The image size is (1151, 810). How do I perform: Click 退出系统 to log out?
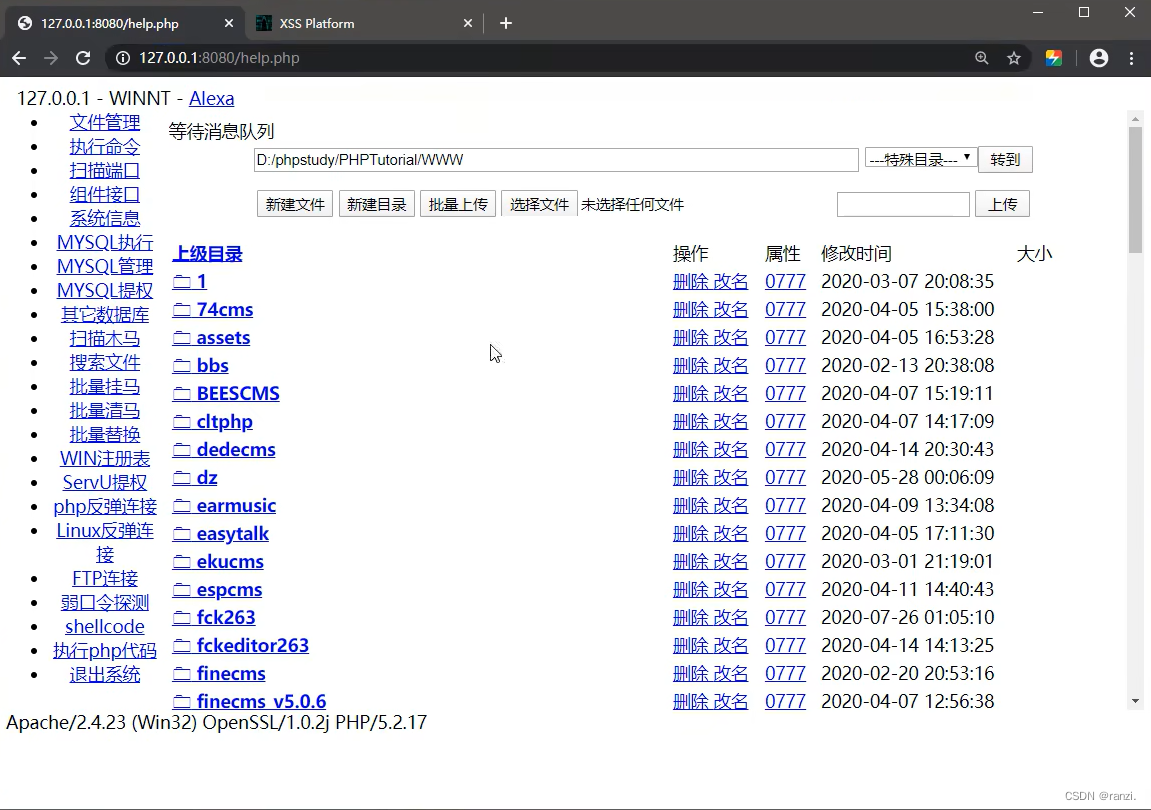[x=105, y=675]
